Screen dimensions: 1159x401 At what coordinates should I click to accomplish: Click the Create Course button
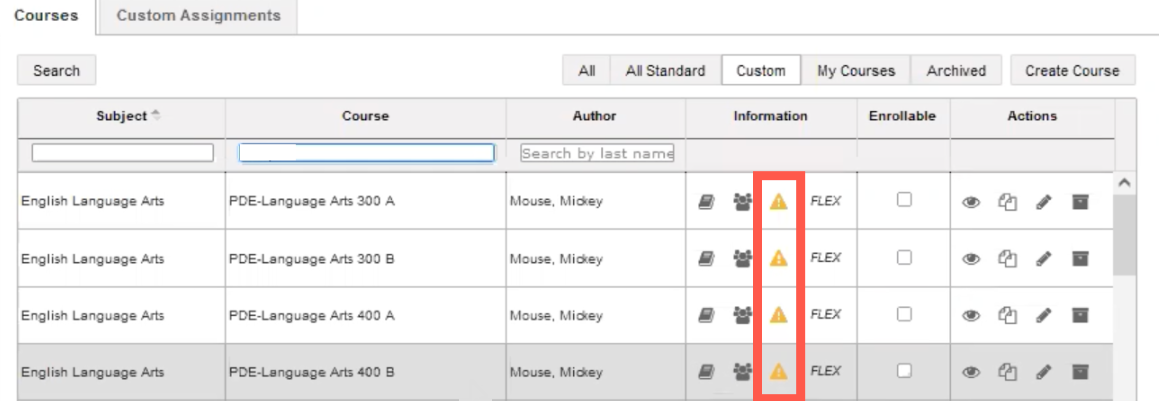click(1072, 71)
